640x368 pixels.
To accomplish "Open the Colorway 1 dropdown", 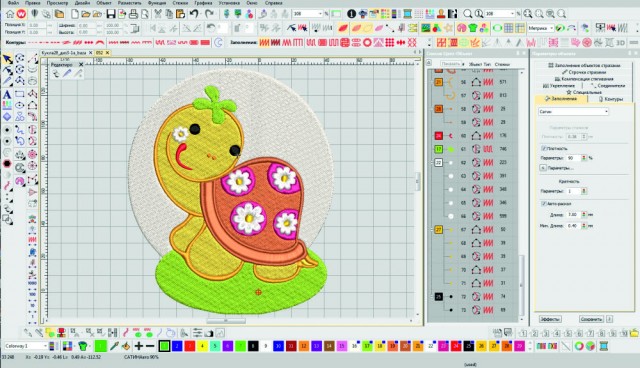I will point(26,346).
